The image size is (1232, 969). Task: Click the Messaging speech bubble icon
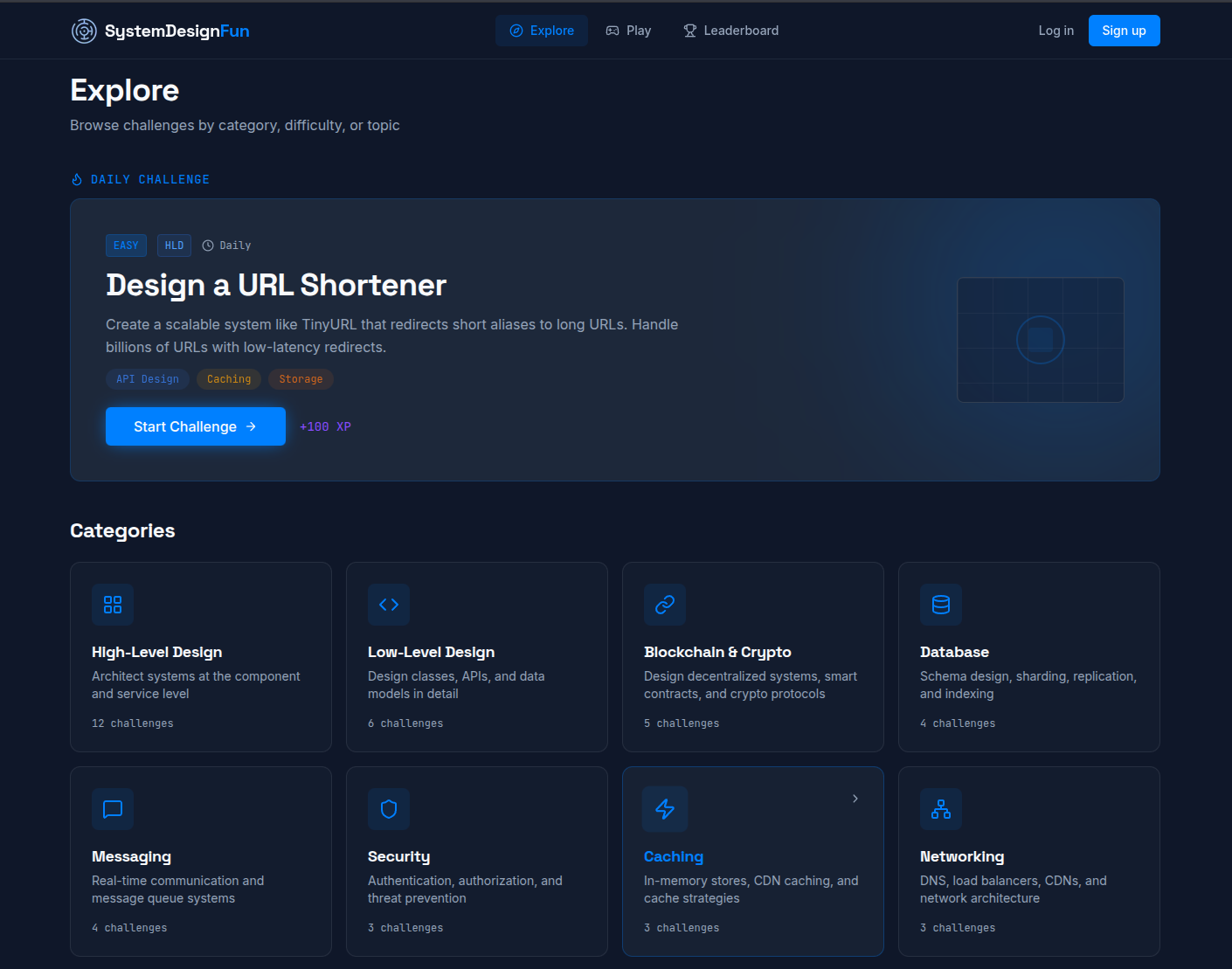point(113,809)
